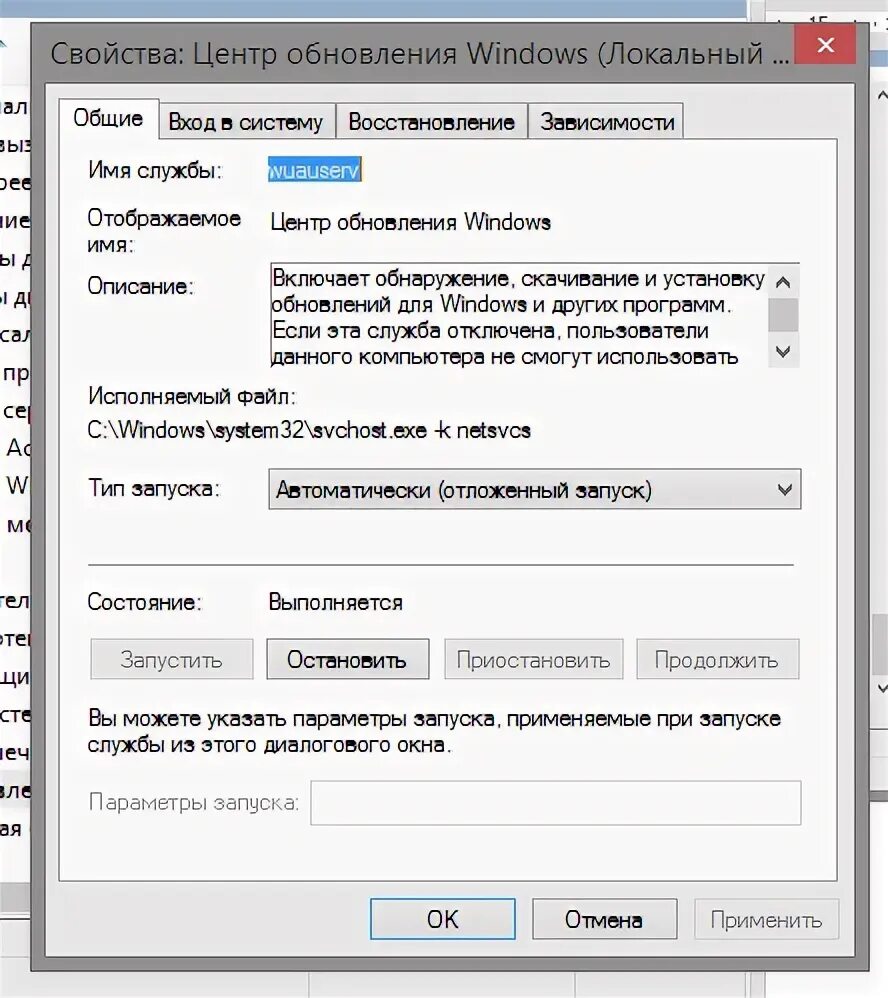Click description scrollbar down arrow
Viewport: 888px width, 998px height.
[x=784, y=351]
